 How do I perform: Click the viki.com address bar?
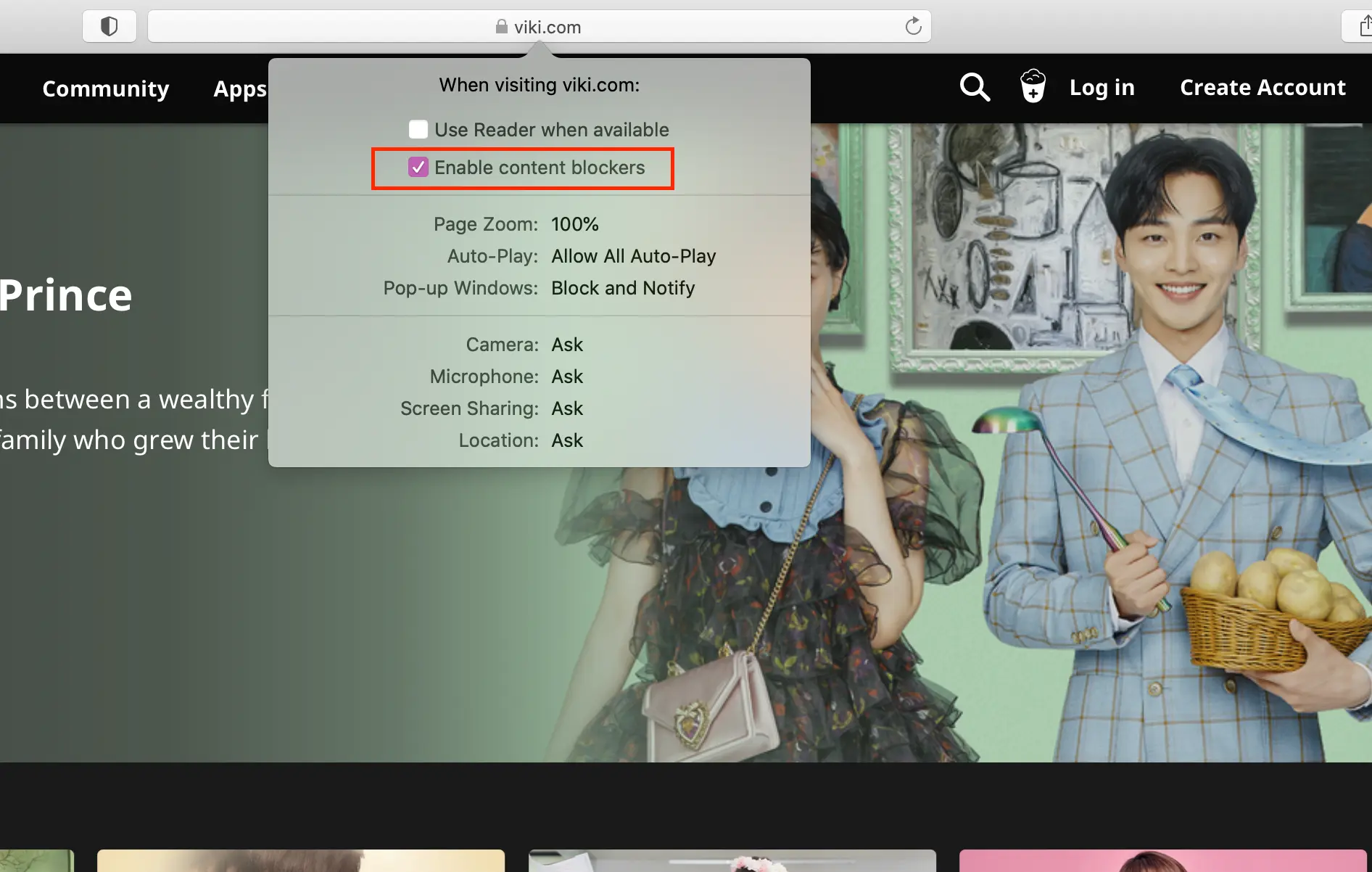click(x=540, y=27)
